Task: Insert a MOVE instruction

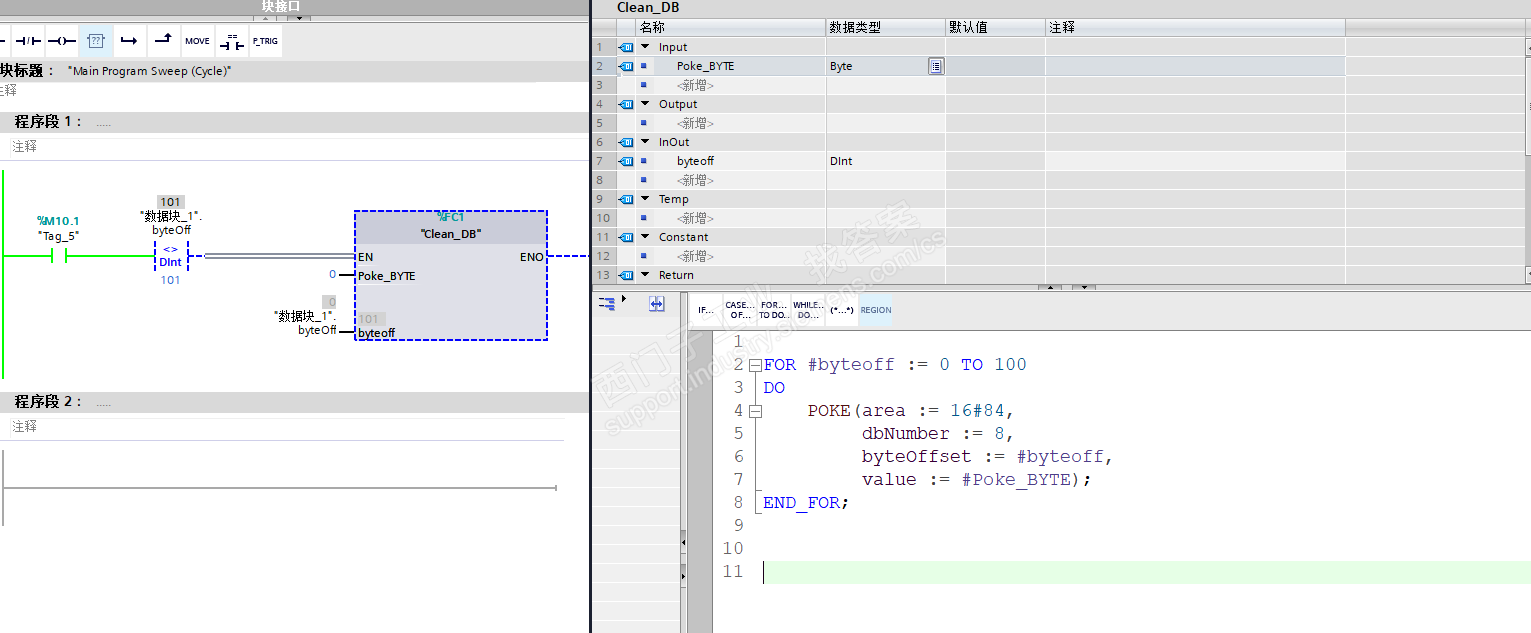Action: (197, 41)
